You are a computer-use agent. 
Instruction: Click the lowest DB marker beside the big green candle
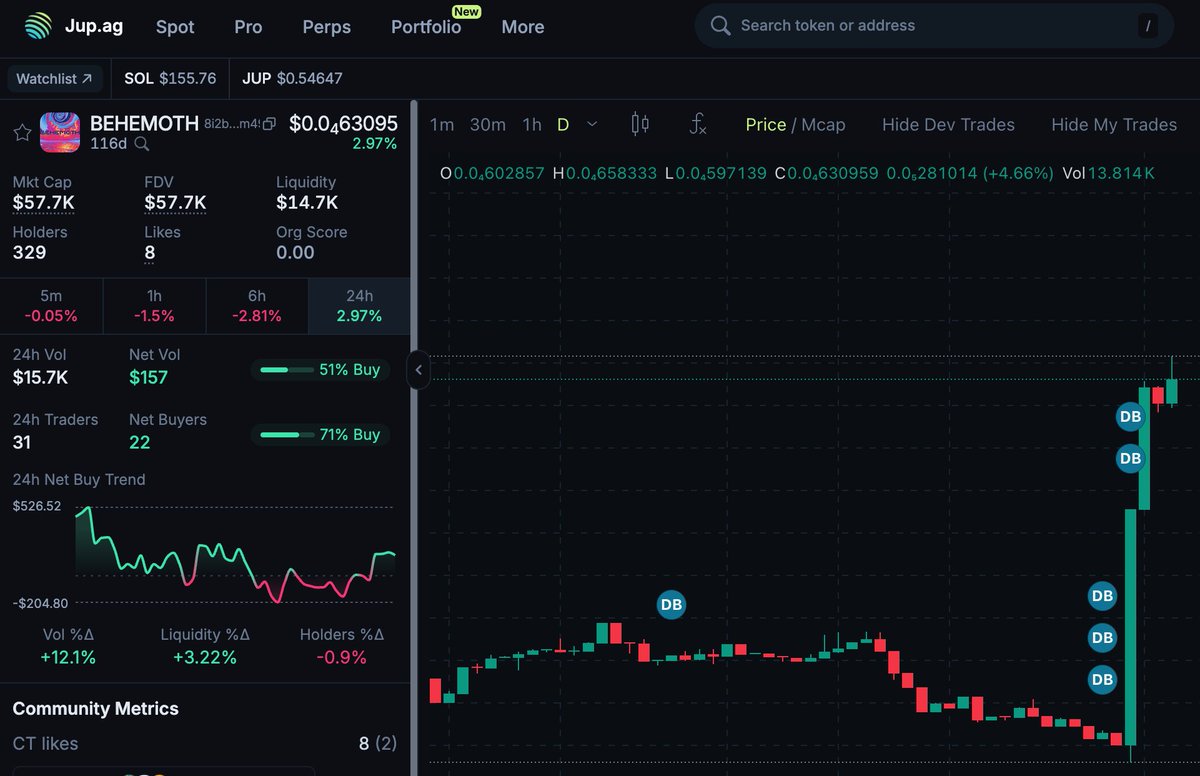coord(1102,680)
